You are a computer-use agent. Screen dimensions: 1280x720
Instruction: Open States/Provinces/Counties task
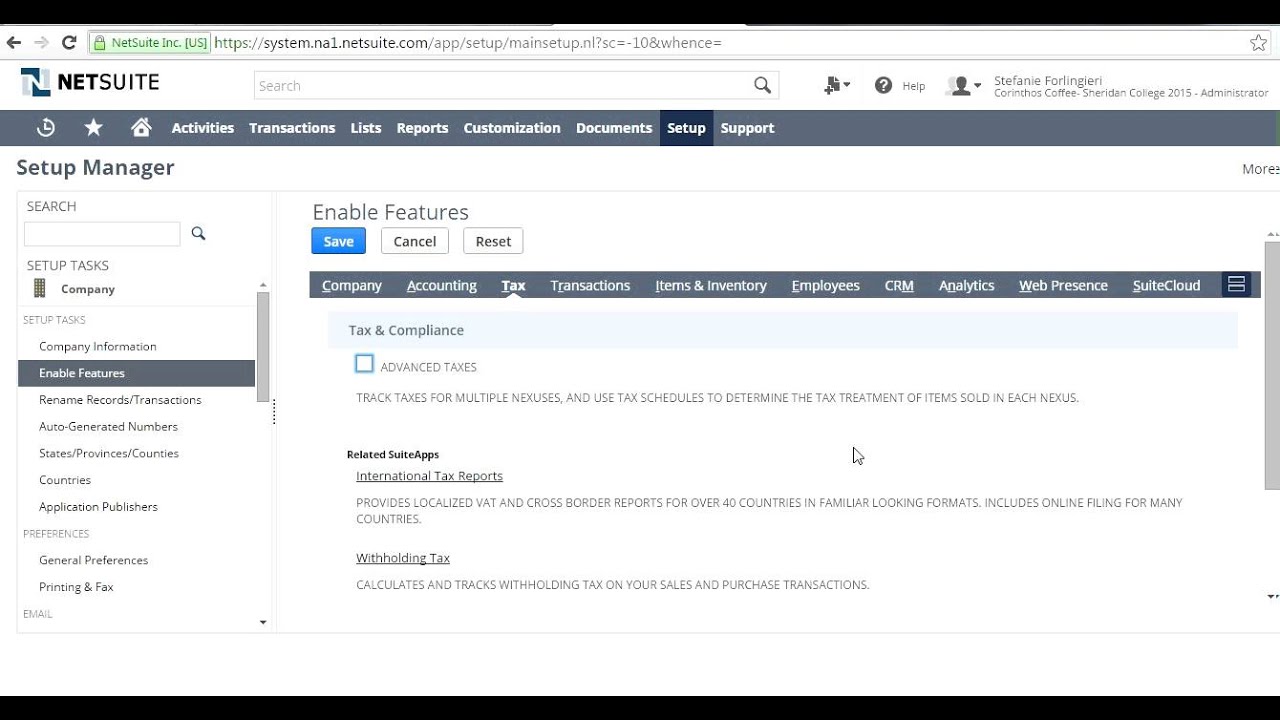click(109, 453)
